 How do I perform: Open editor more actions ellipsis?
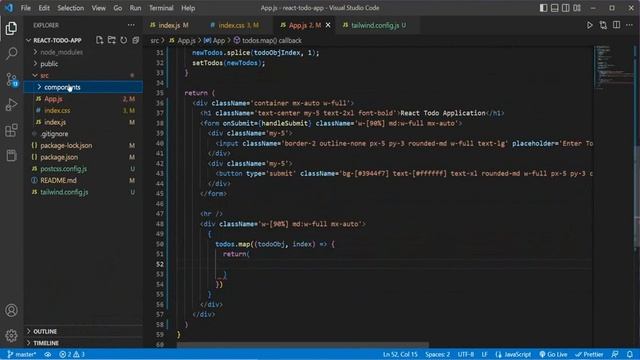pos(629,25)
